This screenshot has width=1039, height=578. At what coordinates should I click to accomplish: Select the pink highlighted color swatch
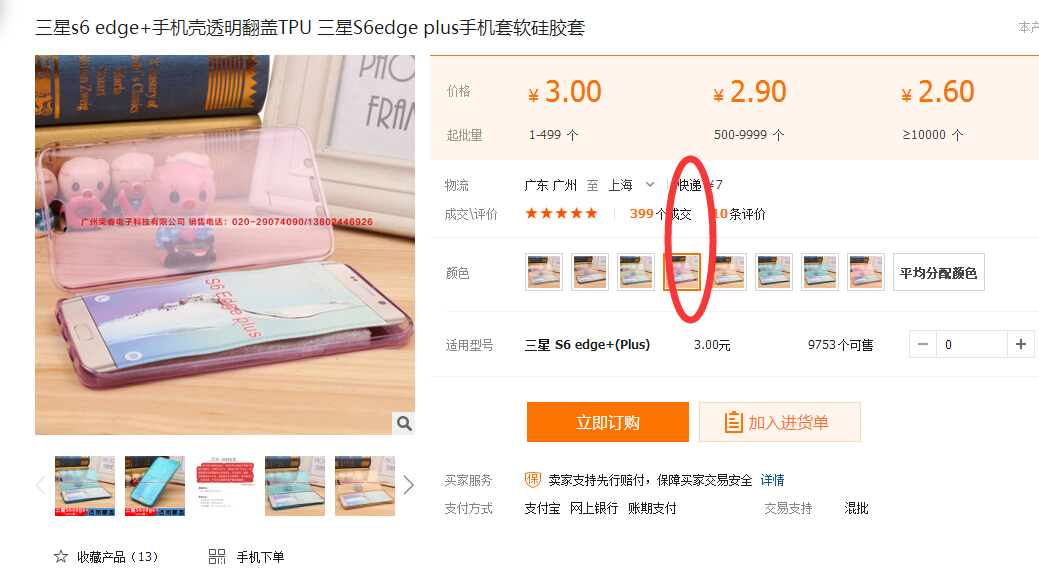point(682,272)
